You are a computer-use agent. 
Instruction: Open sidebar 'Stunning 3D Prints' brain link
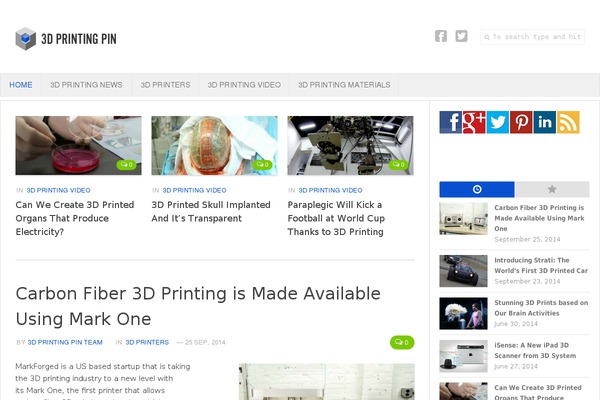(x=541, y=308)
